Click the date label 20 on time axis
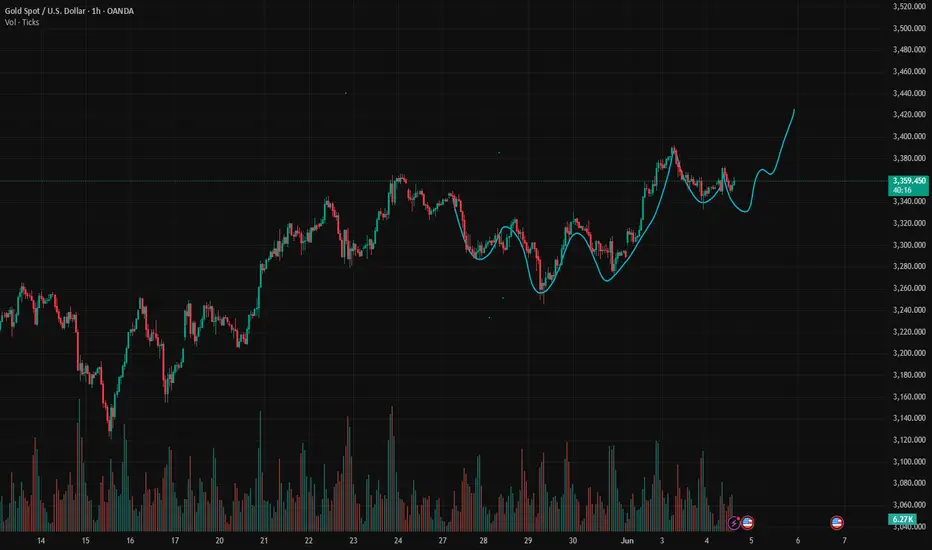The height and width of the screenshot is (550, 932). pyautogui.click(x=219, y=540)
